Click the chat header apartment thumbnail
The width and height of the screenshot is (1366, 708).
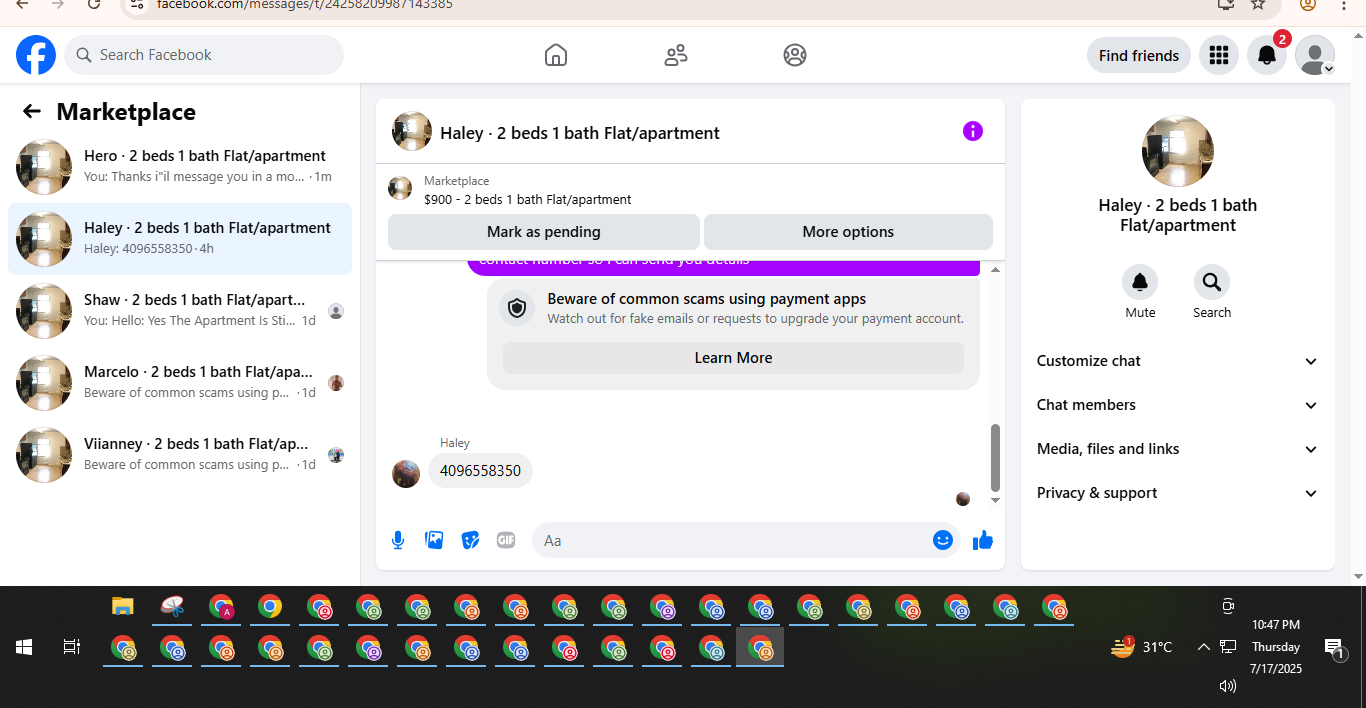[x=412, y=132]
